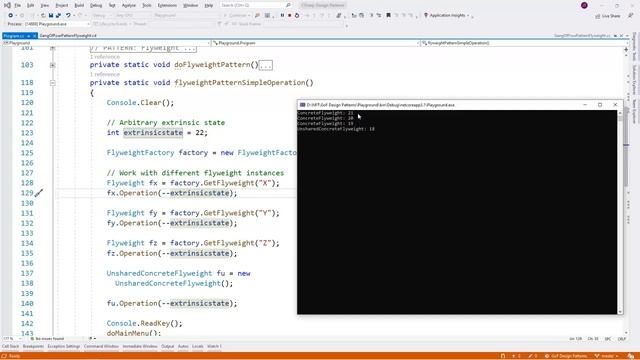The image size is (640, 360).
Task: Collapse the method at line 118
Action: point(52,83)
